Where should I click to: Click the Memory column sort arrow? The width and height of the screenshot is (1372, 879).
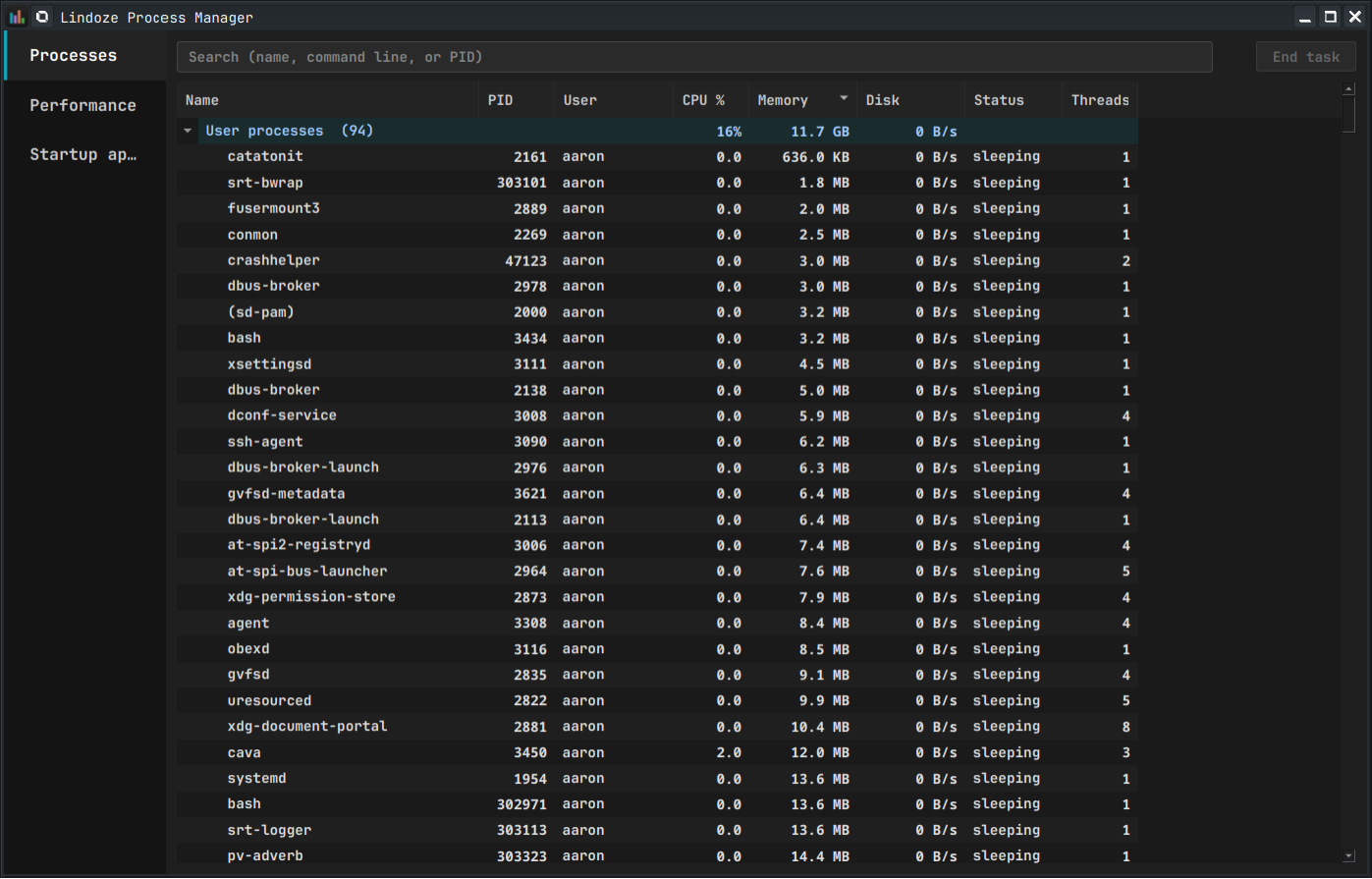(x=844, y=99)
